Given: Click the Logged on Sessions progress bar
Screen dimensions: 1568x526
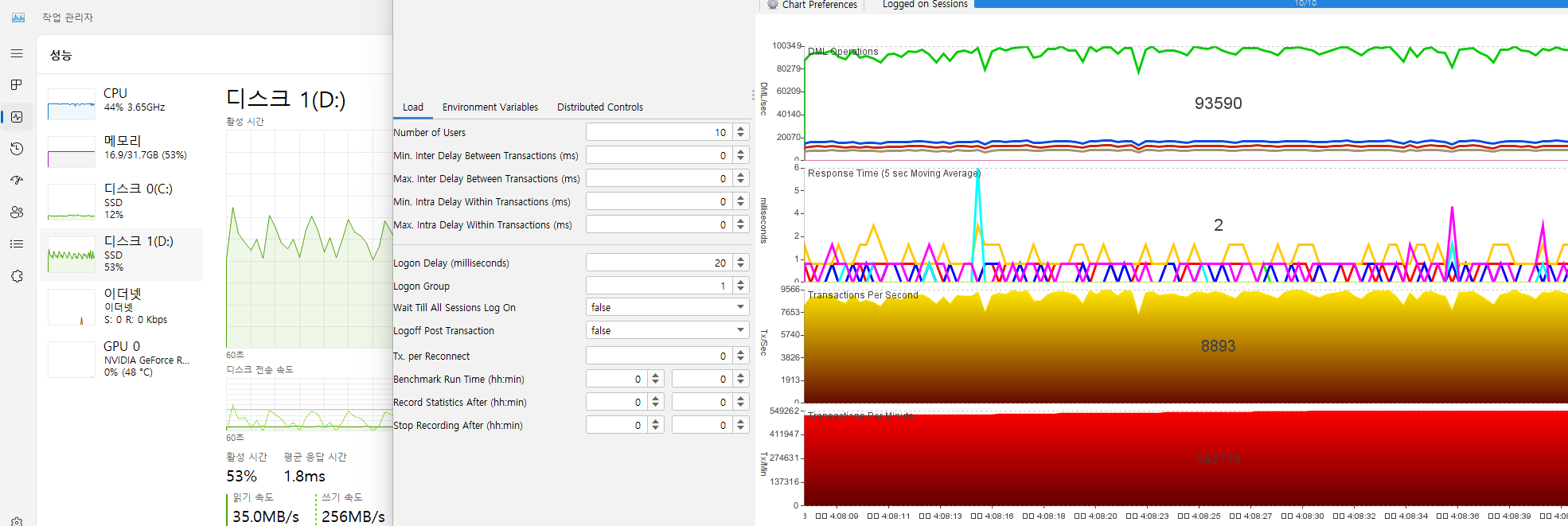Looking at the screenshot, I should tap(1270, 4).
